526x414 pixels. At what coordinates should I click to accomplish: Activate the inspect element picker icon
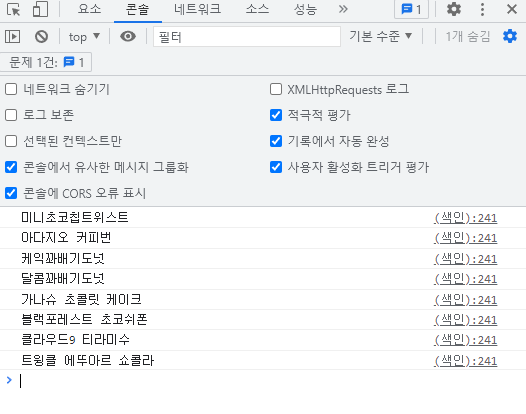[x=13, y=9]
